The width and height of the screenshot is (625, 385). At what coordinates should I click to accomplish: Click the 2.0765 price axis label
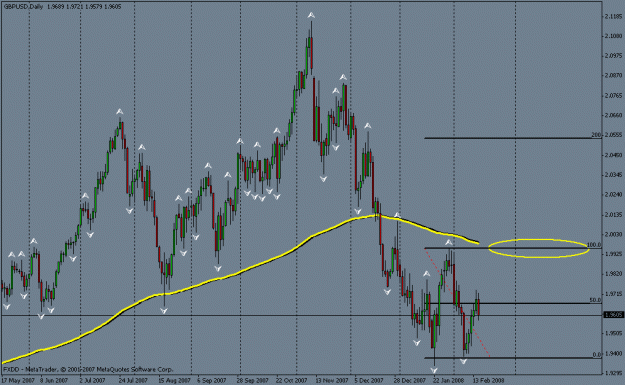[613, 96]
